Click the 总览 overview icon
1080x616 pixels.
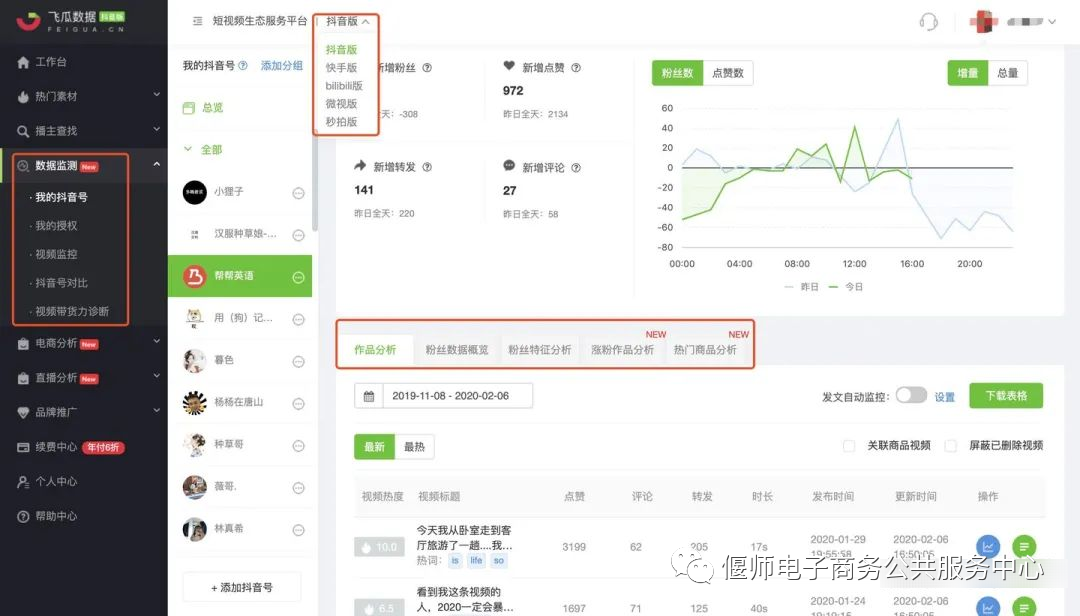[x=189, y=107]
